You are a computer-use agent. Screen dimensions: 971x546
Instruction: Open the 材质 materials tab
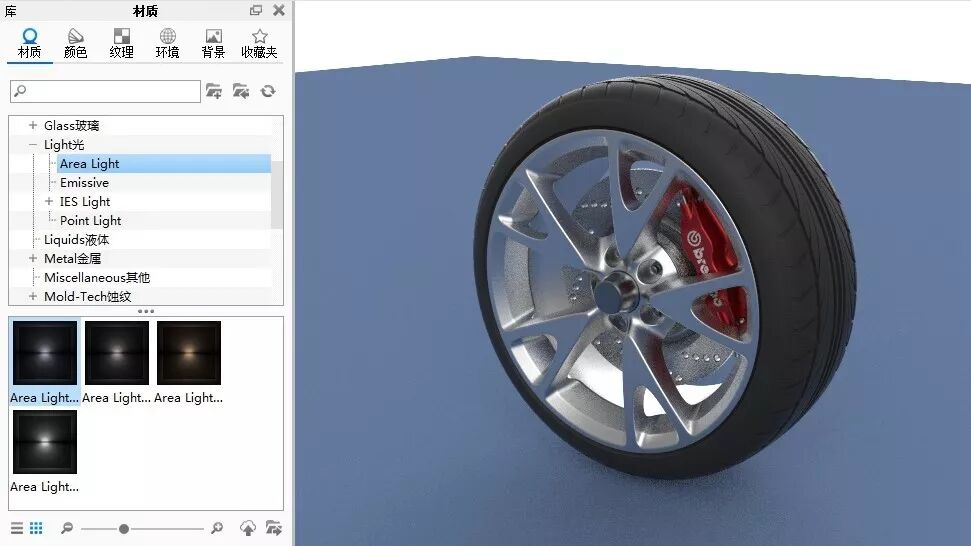click(29, 43)
